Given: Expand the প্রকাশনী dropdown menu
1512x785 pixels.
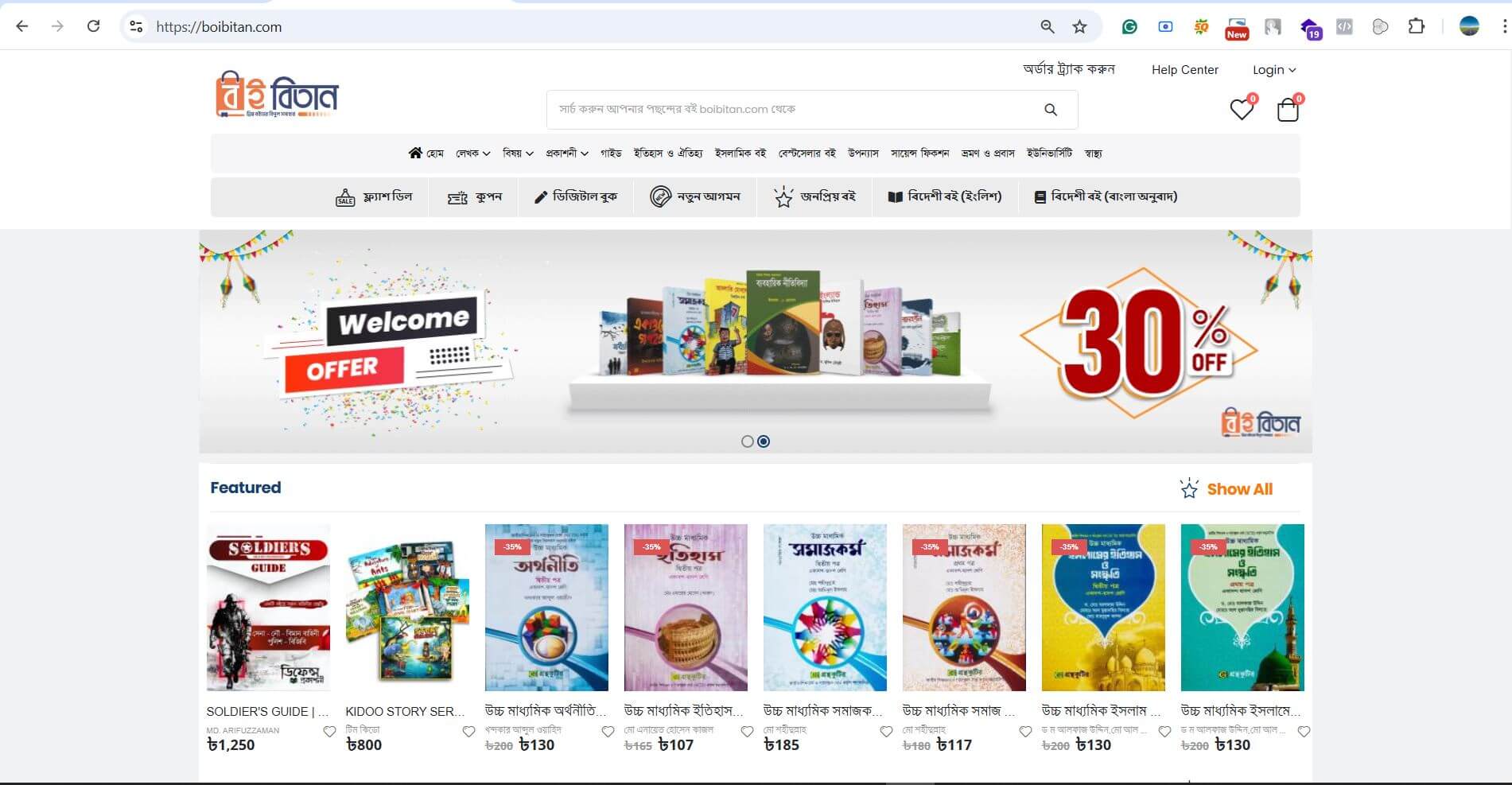Looking at the screenshot, I should [567, 153].
